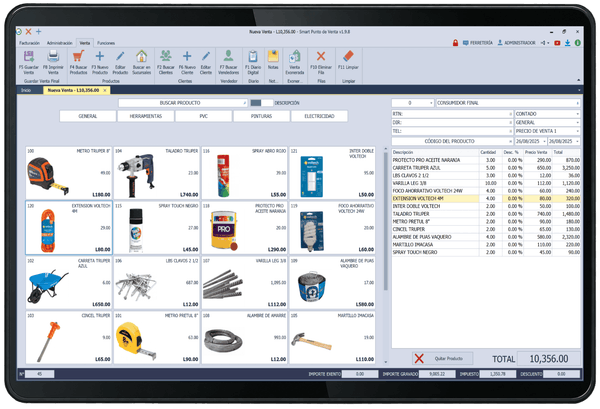Screen dimensions: 600x409
Task: Click the blue plus quick-access icon
Action: [38, 32]
